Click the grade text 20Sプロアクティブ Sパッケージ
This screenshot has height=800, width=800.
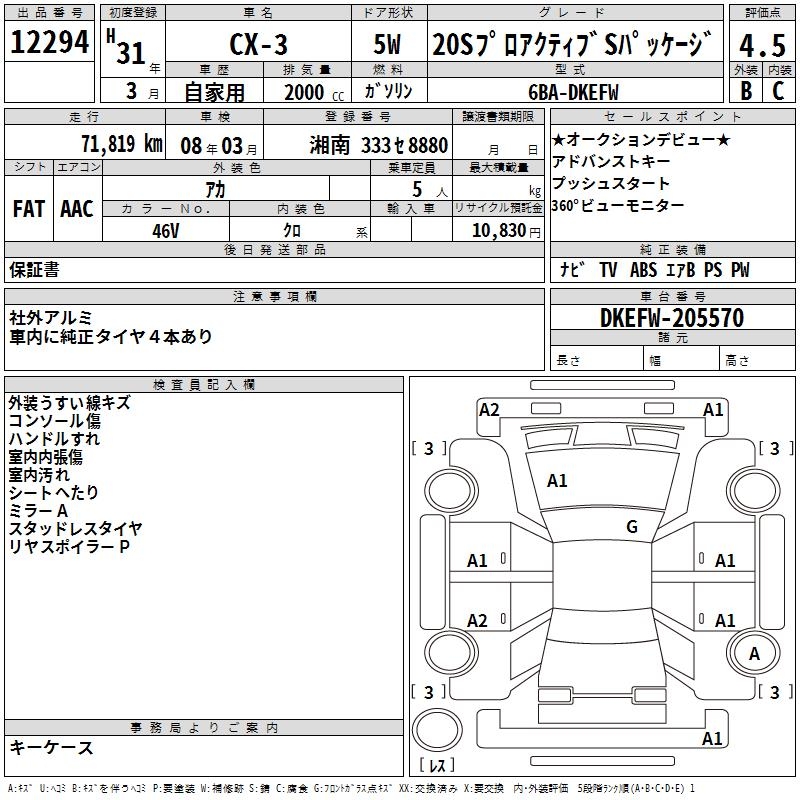[x=572, y=44]
